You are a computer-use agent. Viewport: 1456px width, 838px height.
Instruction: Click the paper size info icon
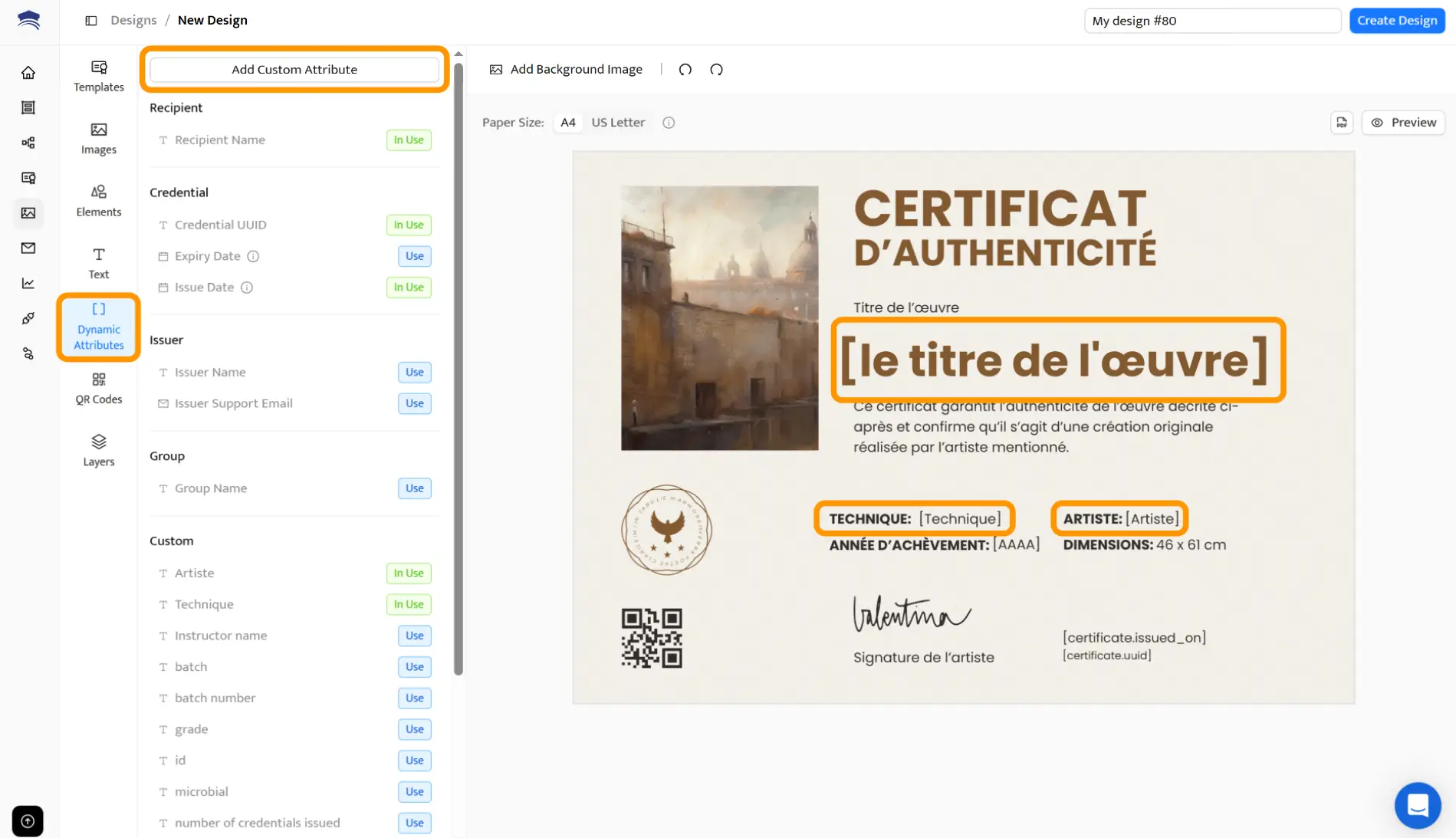[x=669, y=123]
